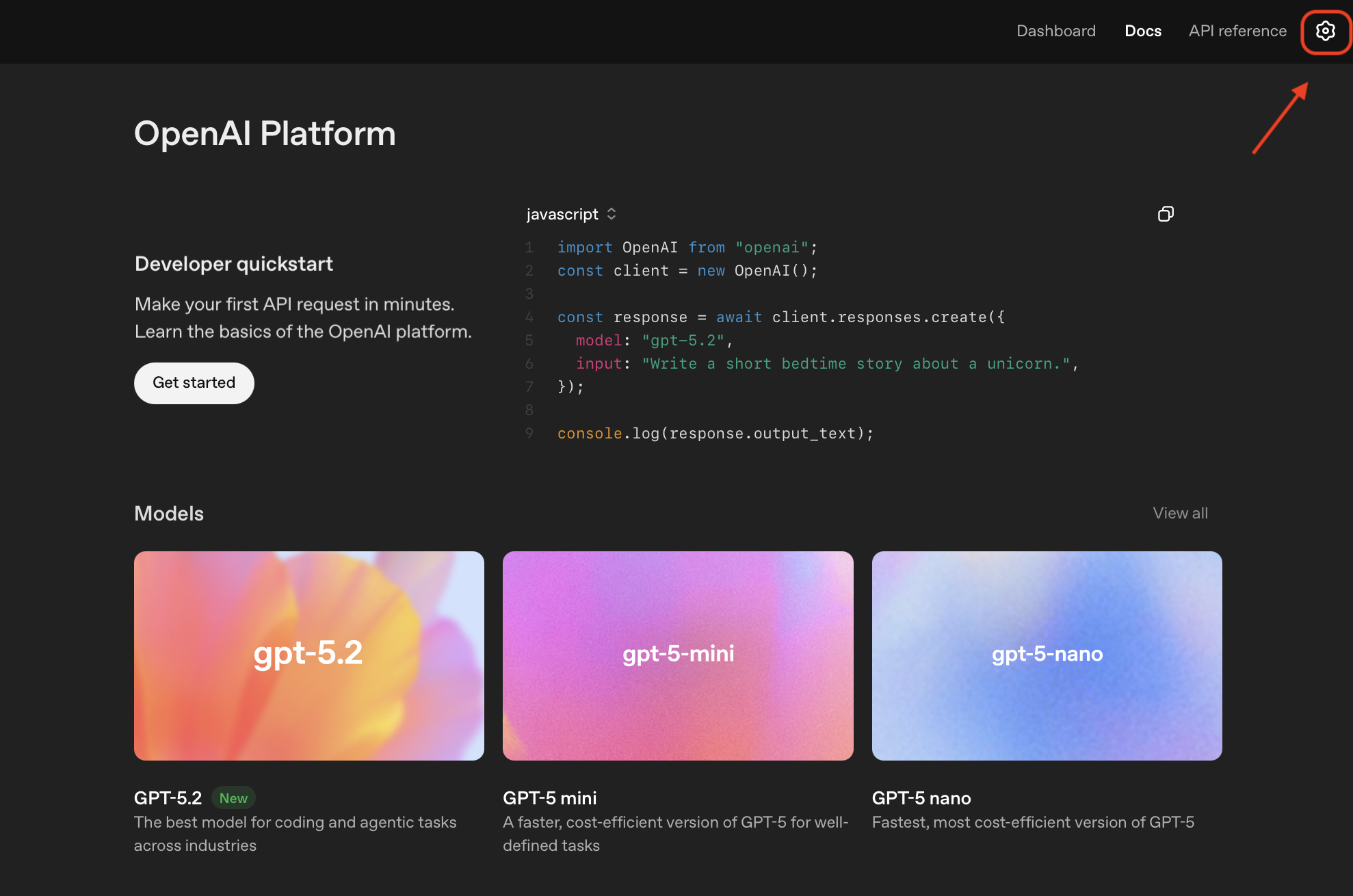The width and height of the screenshot is (1353, 896).
Task: Click the copy code icon
Action: click(x=1166, y=213)
